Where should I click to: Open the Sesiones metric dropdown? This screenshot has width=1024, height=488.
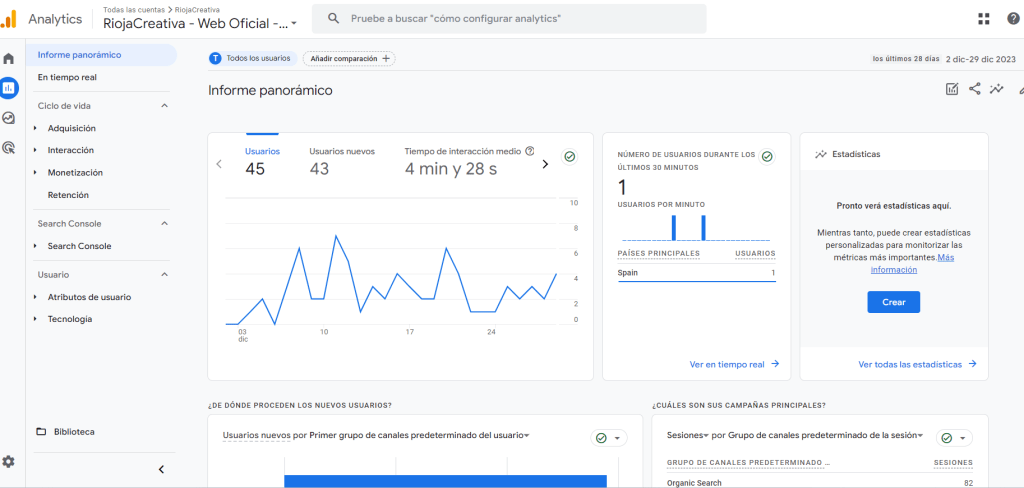(x=688, y=435)
